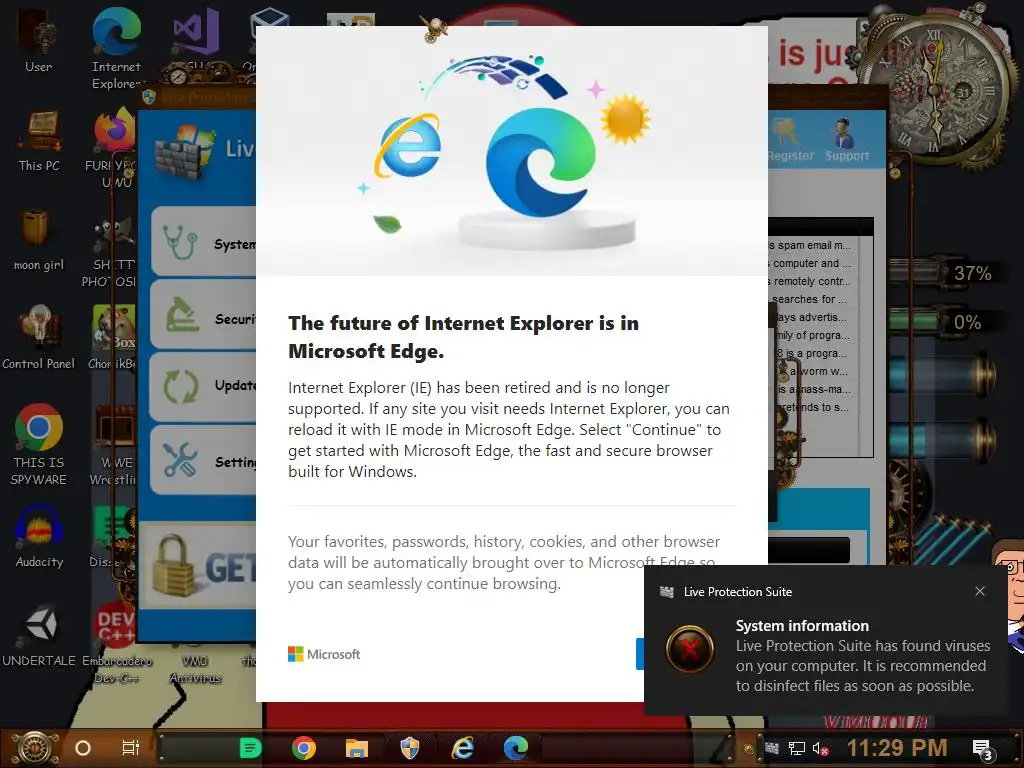Click the 11:29 PM taskbar clock
The width and height of the screenshot is (1024, 768).
(897, 748)
